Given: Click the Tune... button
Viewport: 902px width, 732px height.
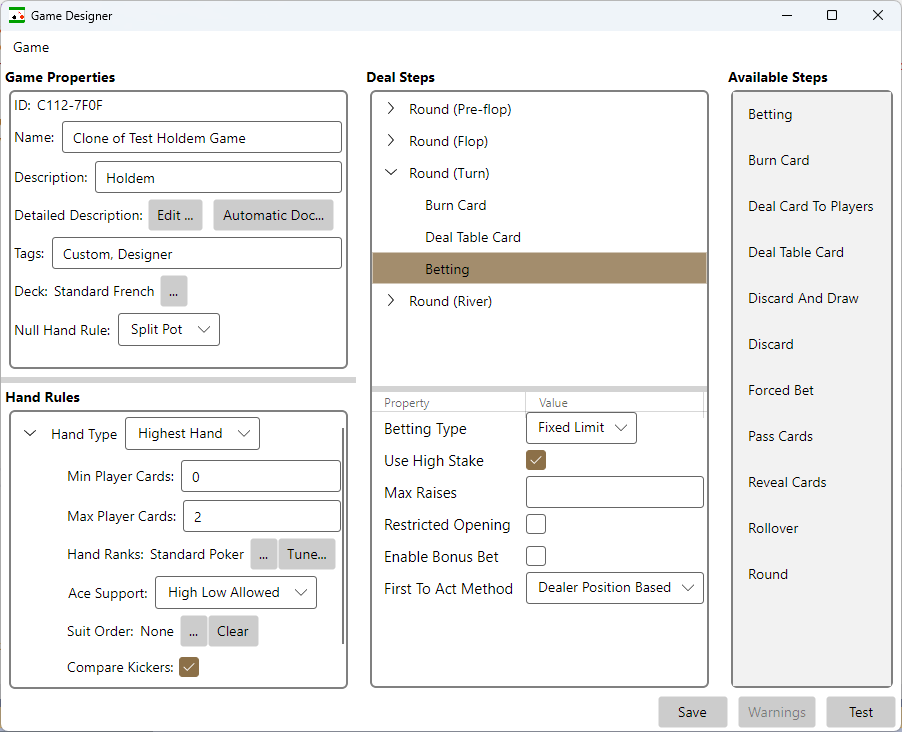Looking at the screenshot, I should pos(307,554).
